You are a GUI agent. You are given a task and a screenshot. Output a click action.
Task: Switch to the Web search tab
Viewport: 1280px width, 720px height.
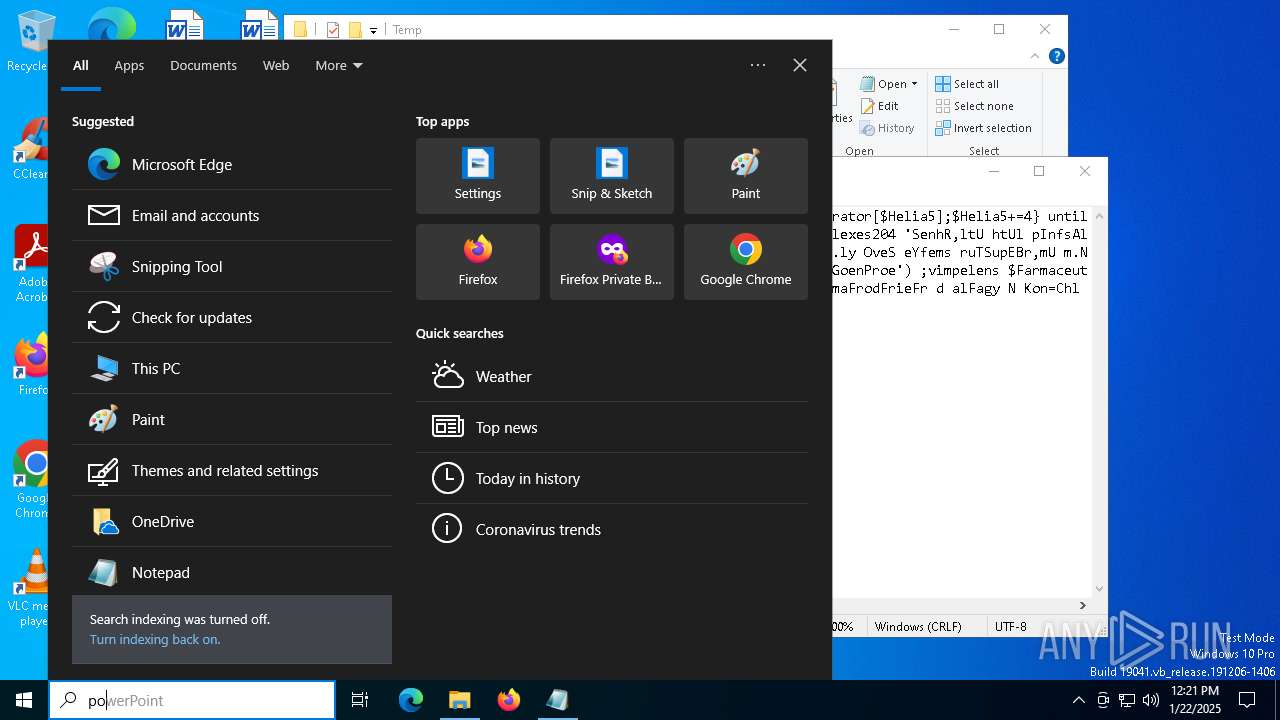click(x=276, y=65)
